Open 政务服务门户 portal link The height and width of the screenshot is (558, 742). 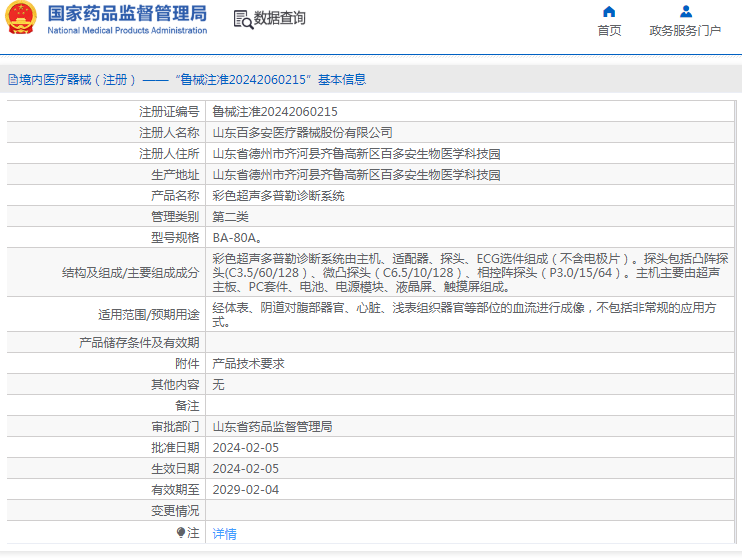(685, 31)
